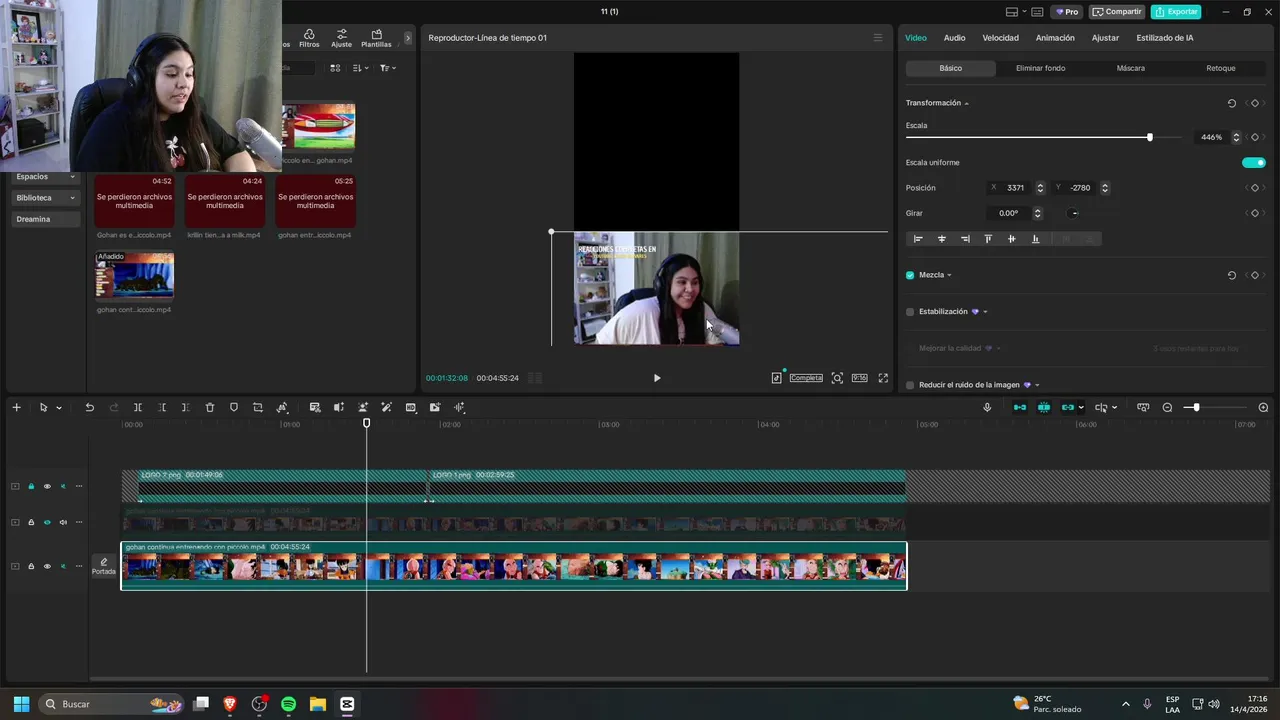Enable the Estabilización checkbox
The width and height of the screenshot is (1280, 720).
point(910,312)
